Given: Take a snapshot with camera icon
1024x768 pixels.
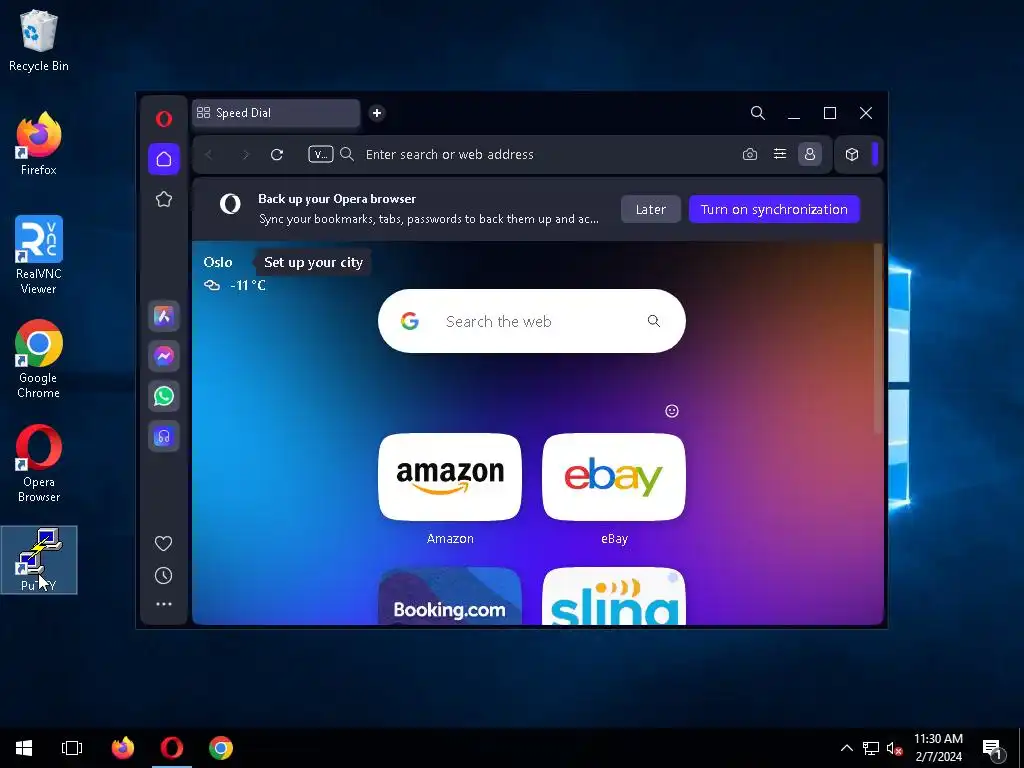Looking at the screenshot, I should (x=750, y=155).
